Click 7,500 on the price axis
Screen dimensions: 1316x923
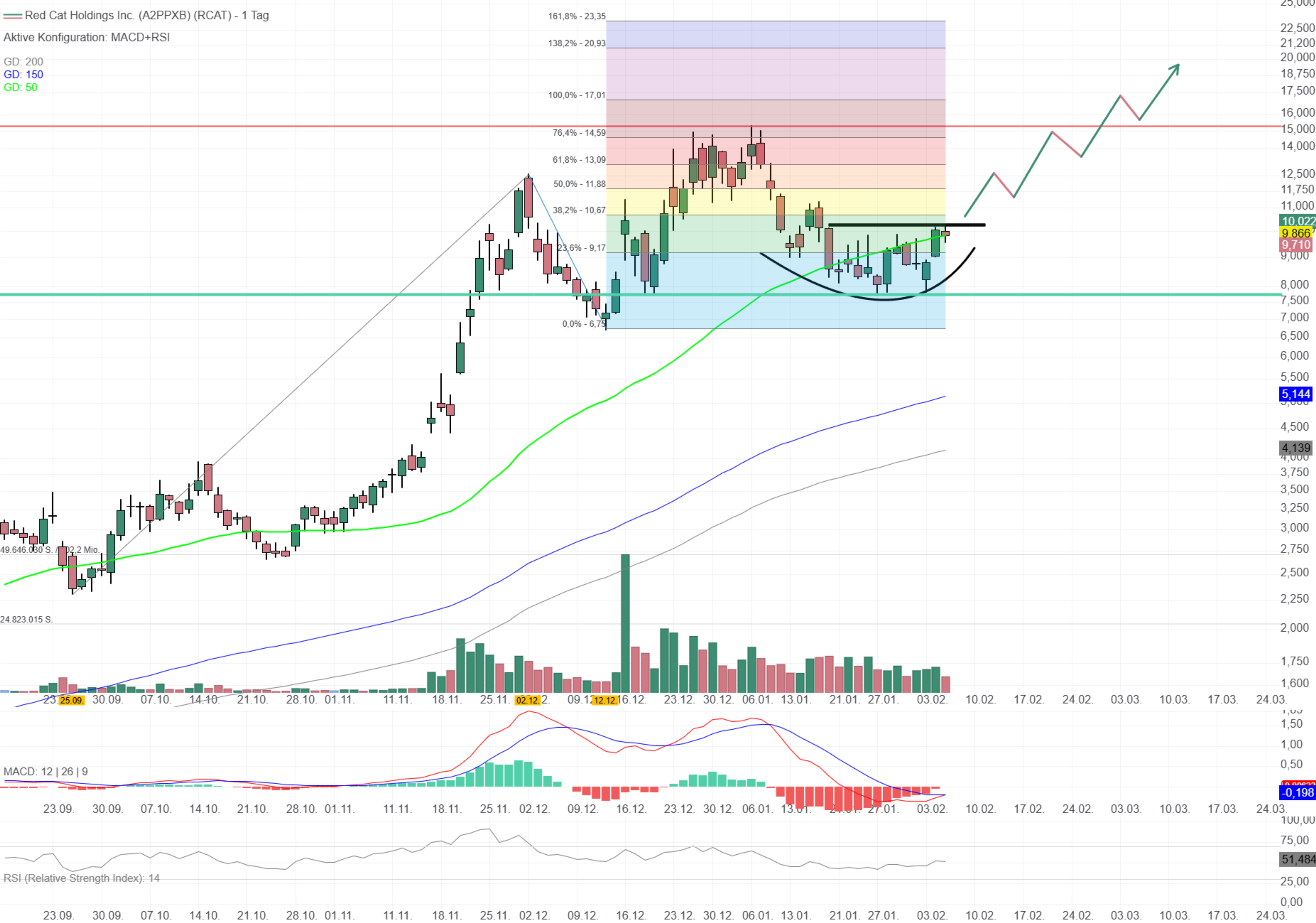[1295, 301]
